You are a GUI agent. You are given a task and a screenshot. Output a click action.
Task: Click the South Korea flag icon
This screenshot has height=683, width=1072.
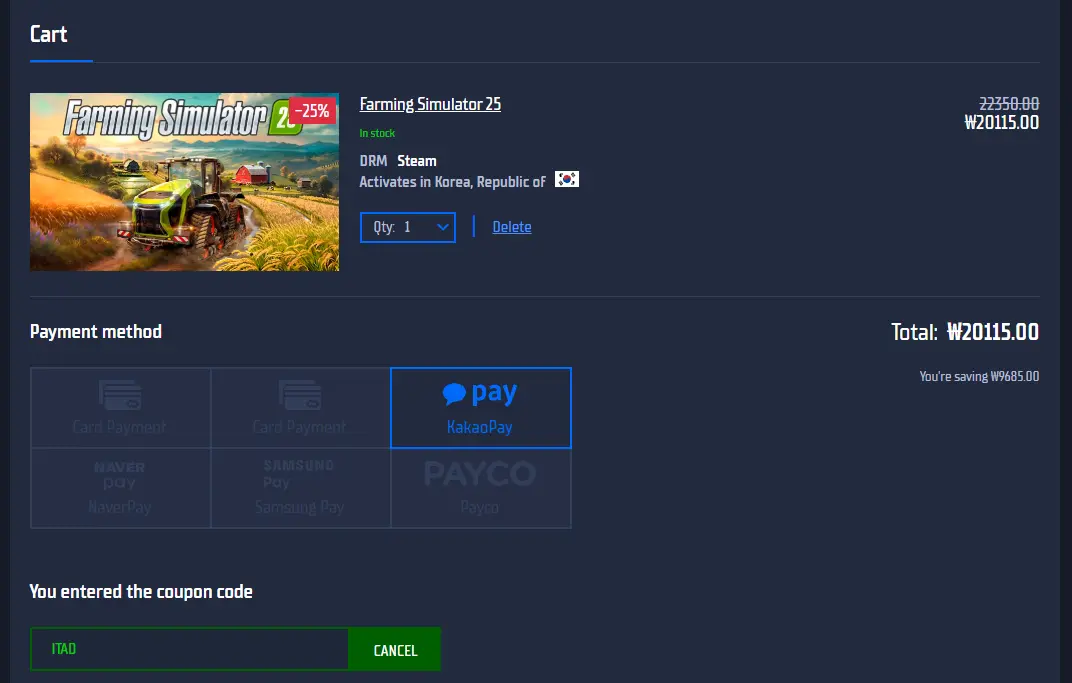pyautogui.click(x=567, y=179)
